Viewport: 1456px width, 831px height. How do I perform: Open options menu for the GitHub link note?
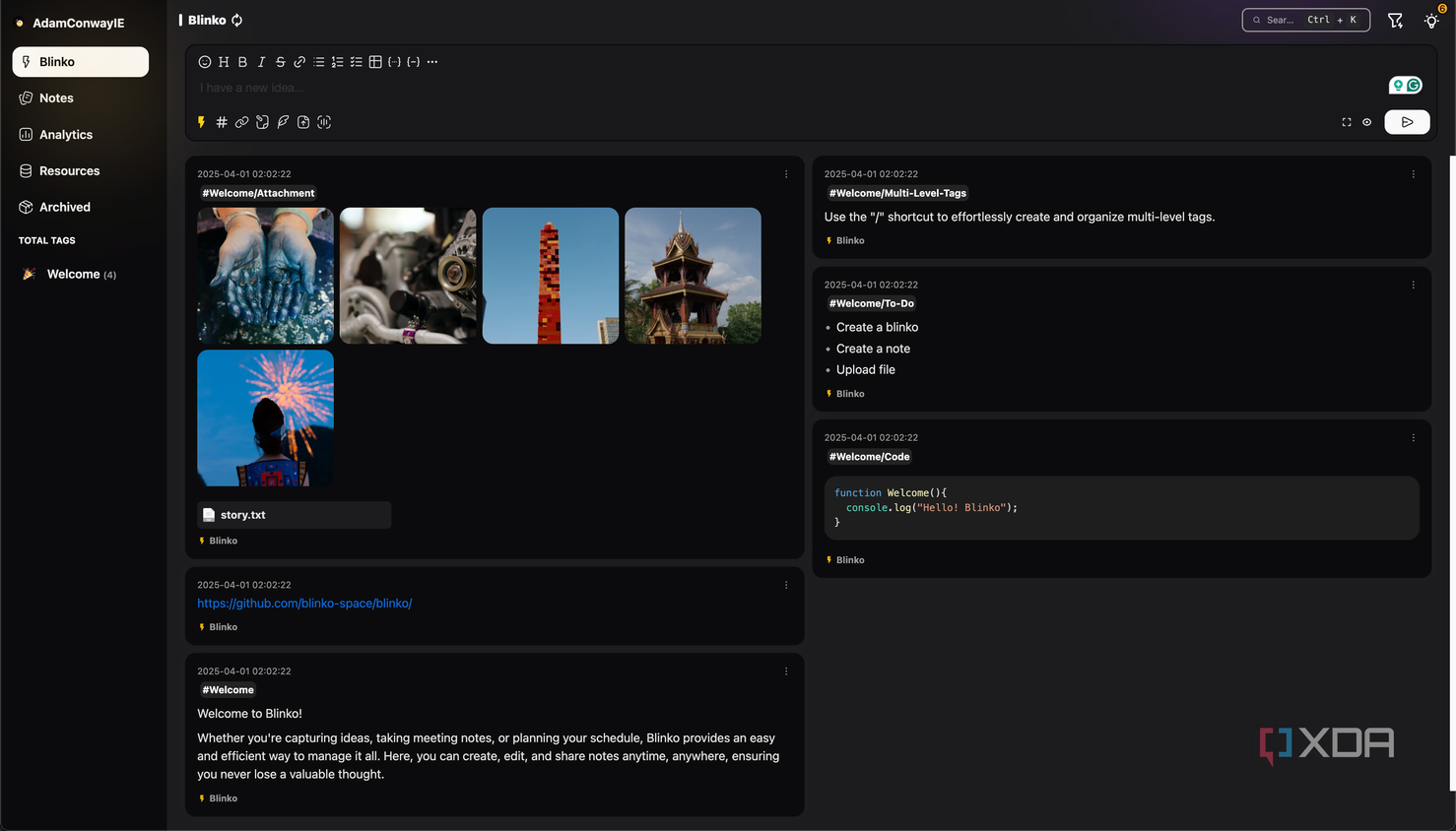[786, 585]
